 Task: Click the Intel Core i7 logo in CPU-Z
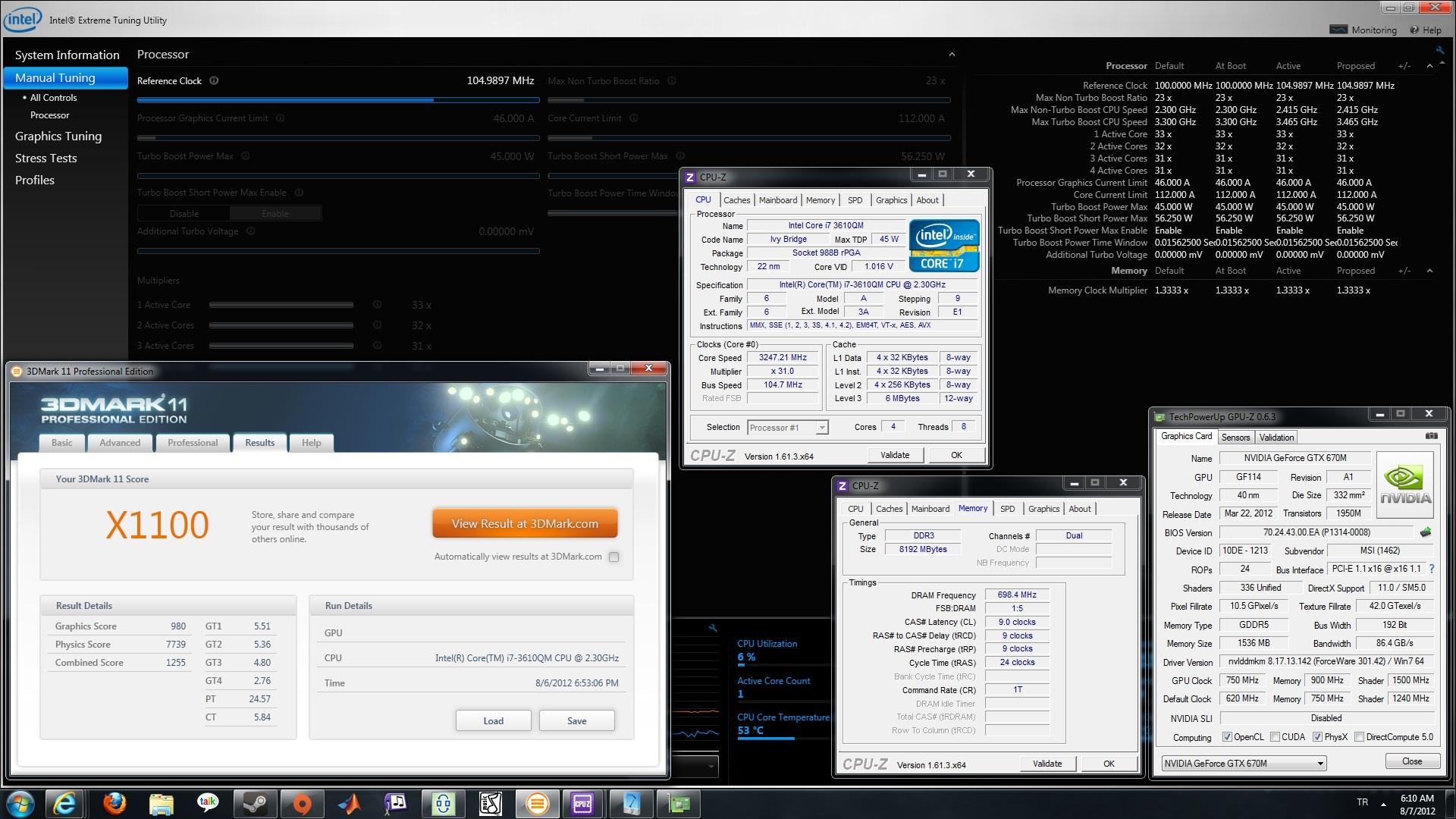pos(944,246)
